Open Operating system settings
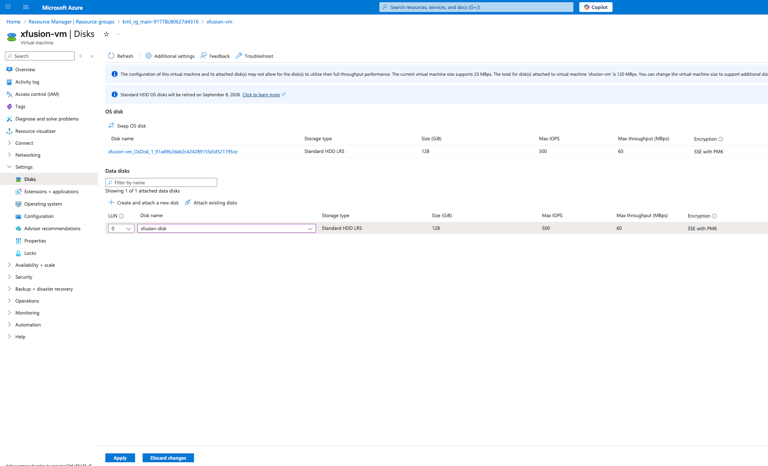 [x=43, y=204]
